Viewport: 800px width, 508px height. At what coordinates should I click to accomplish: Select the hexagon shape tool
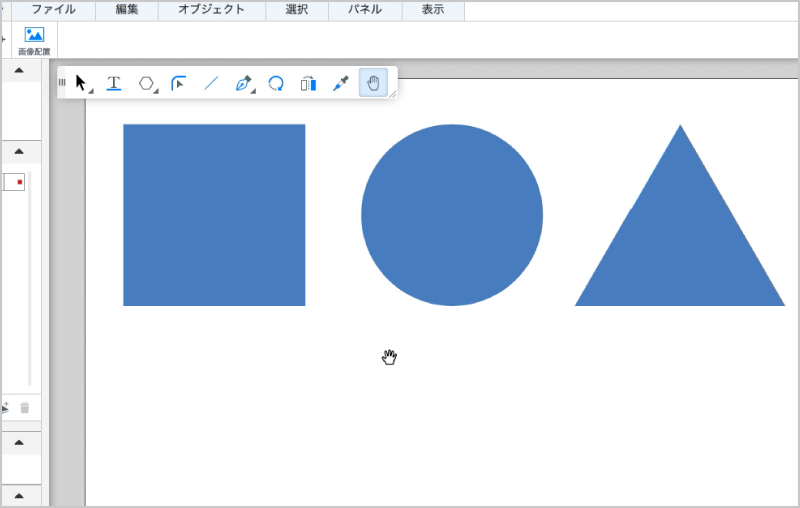pyautogui.click(x=147, y=83)
